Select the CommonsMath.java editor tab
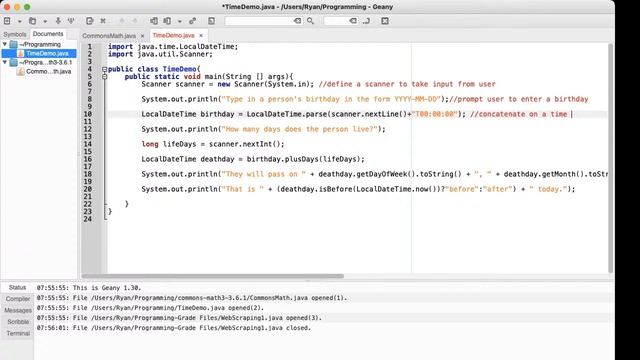Image resolution: width=640 pixels, height=360 pixels. pos(109,36)
